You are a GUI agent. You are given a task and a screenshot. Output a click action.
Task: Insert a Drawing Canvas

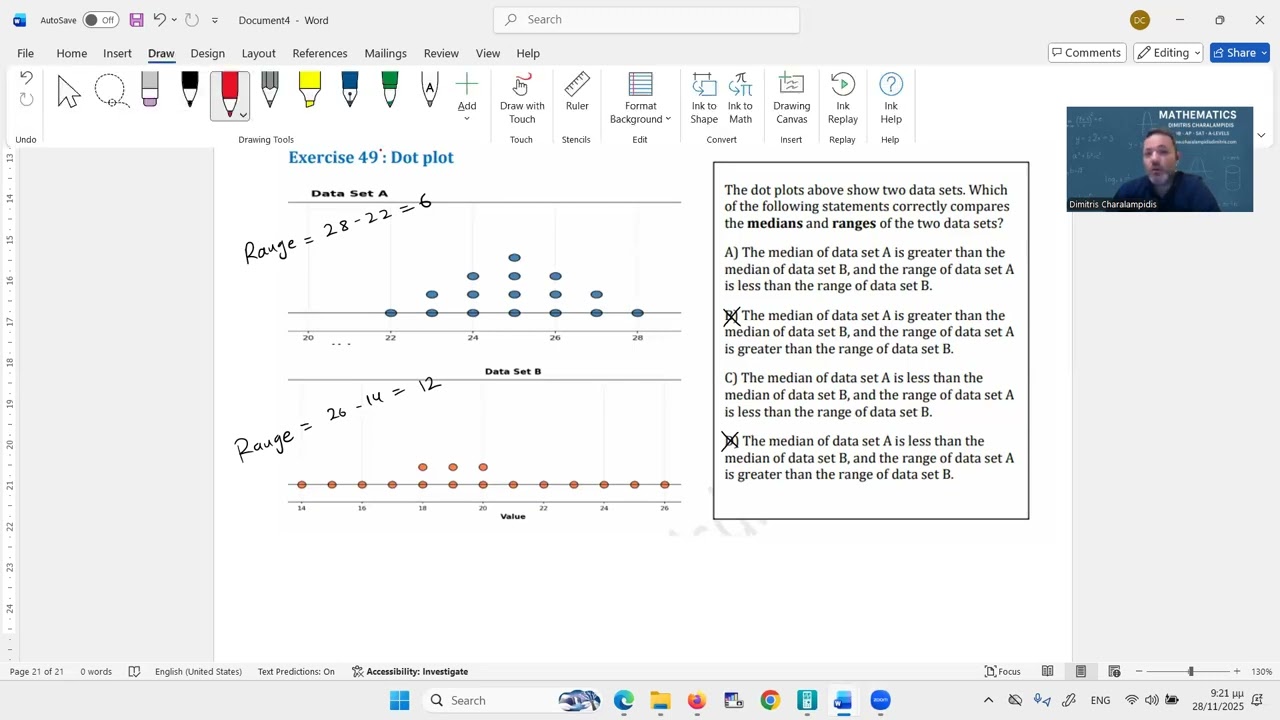point(792,98)
